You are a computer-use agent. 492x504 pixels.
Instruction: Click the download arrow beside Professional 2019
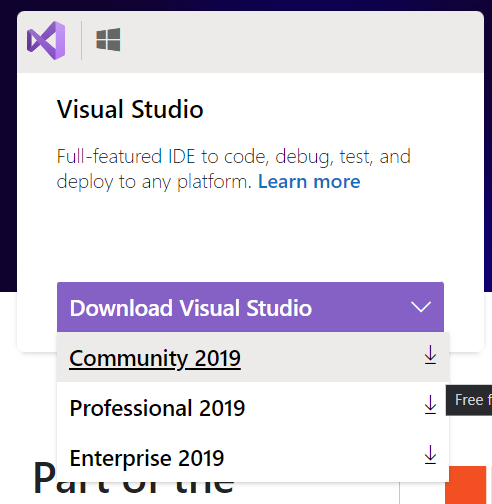430,405
